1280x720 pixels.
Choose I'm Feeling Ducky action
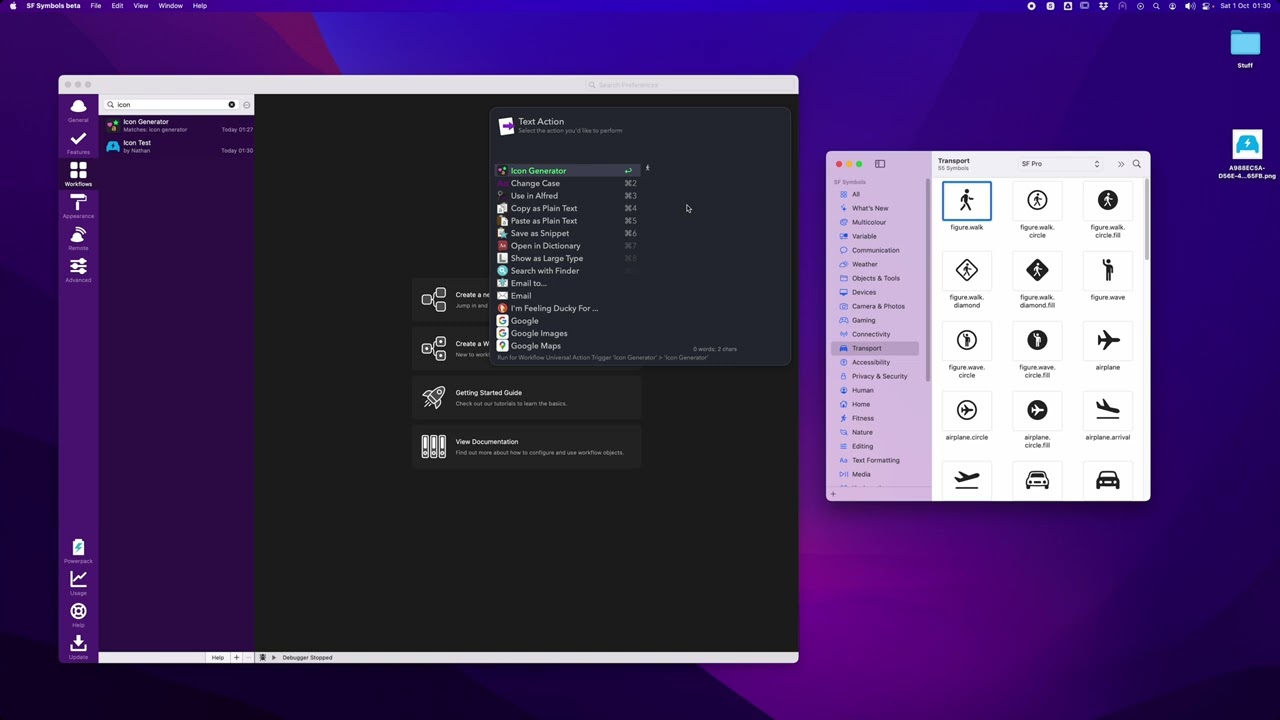(x=566, y=308)
